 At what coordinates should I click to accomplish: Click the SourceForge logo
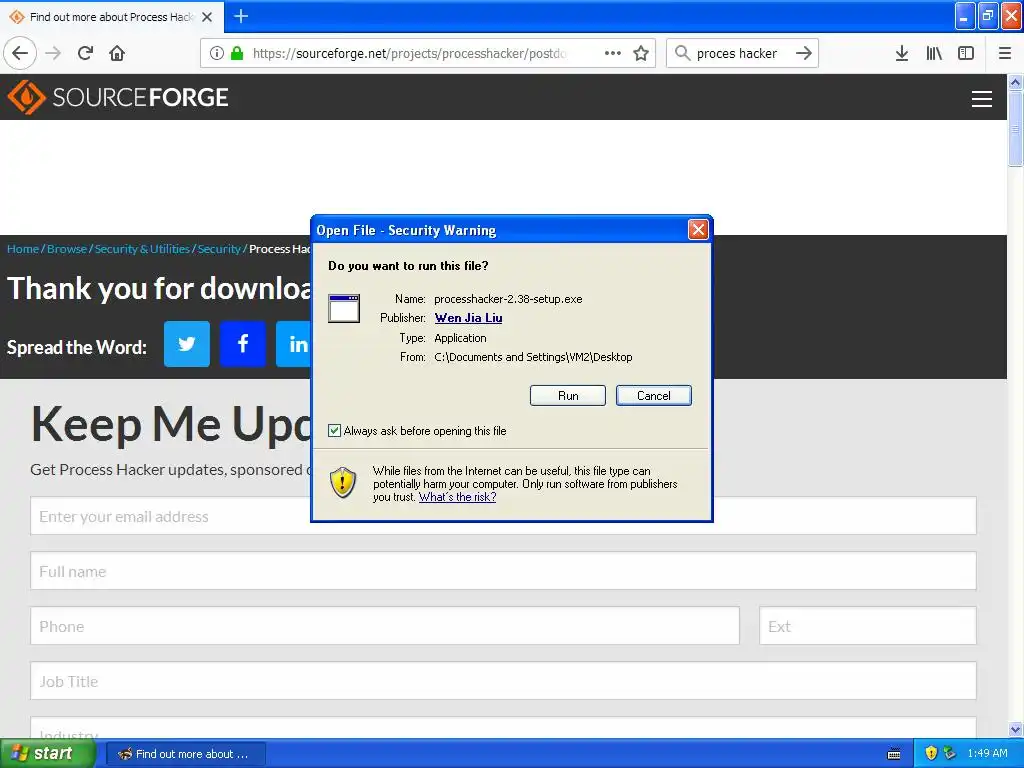click(118, 97)
